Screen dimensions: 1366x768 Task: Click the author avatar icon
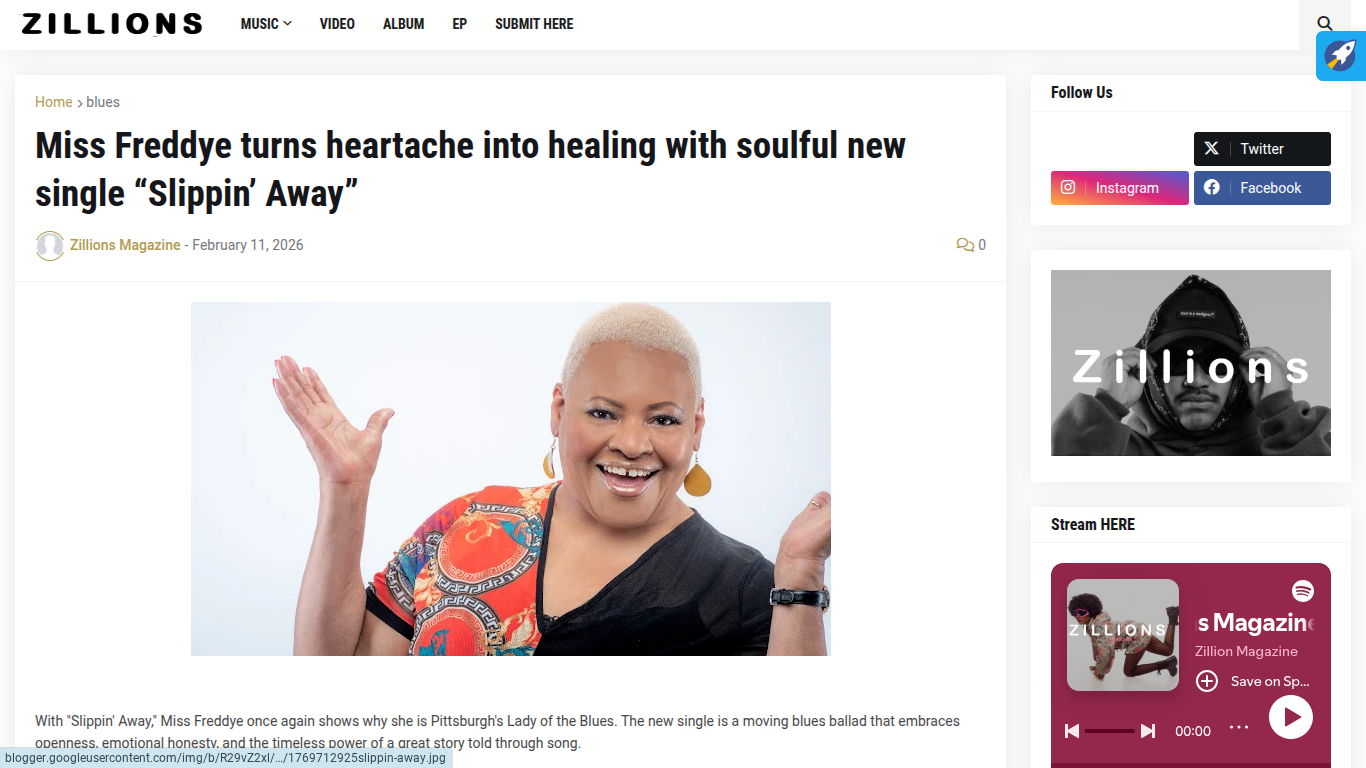point(50,246)
